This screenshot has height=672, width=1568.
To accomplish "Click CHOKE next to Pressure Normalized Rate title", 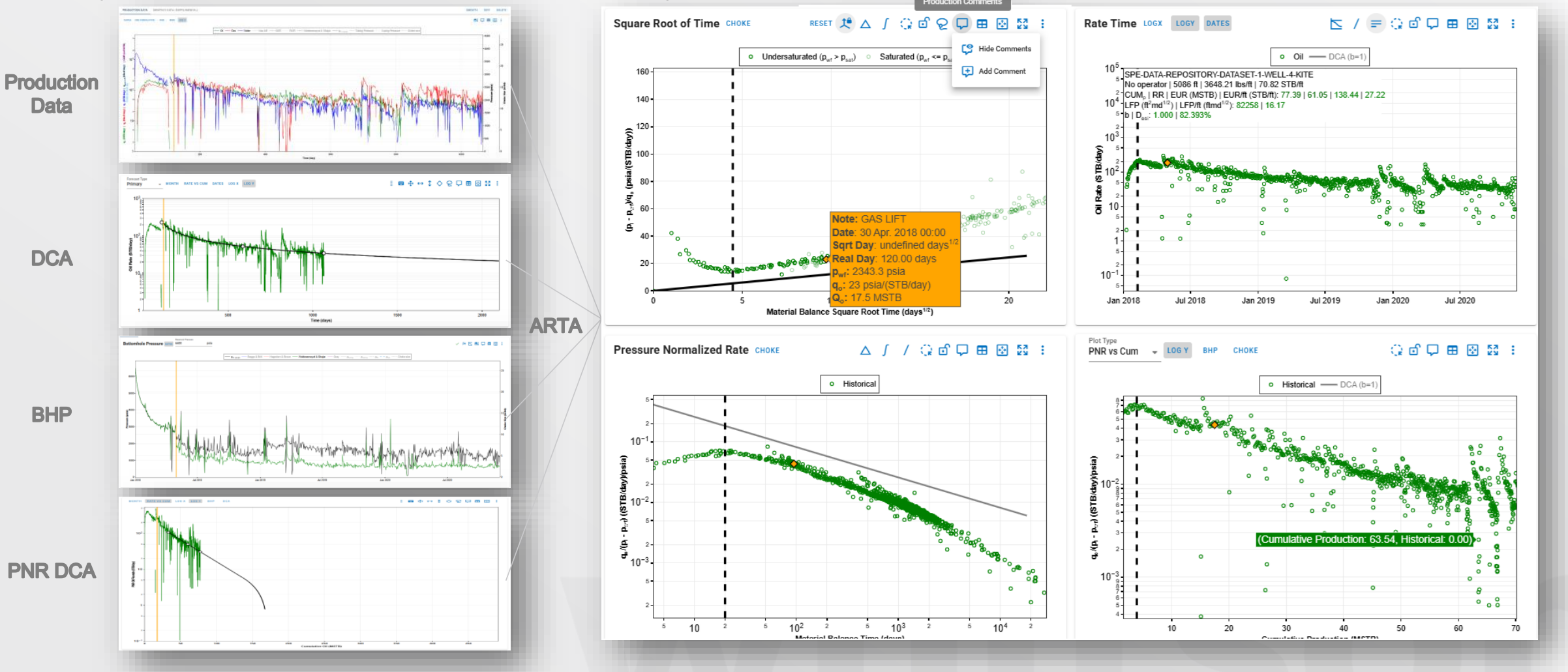I will point(767,351).
